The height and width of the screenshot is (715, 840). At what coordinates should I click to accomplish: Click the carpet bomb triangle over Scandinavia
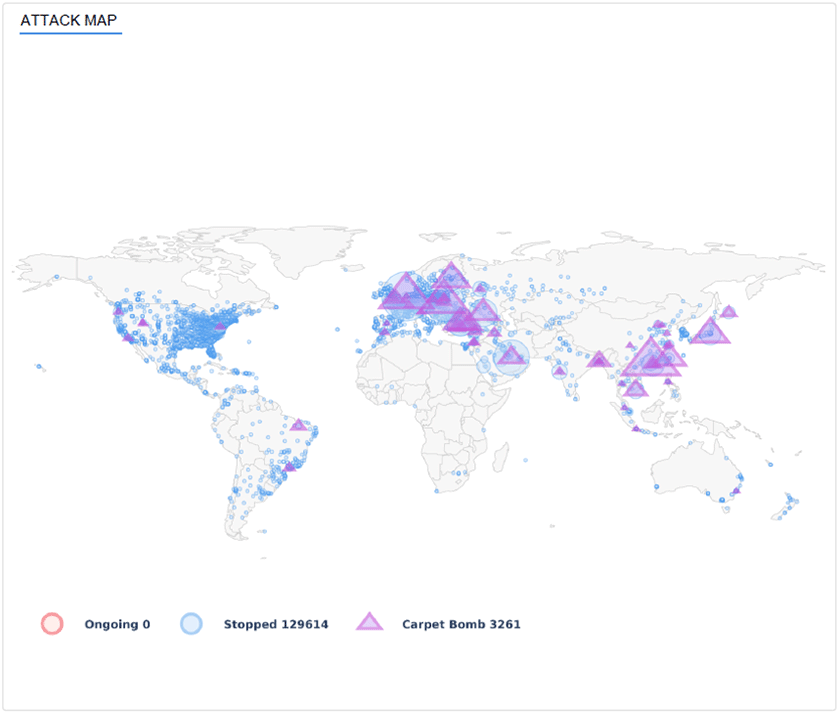451,276
